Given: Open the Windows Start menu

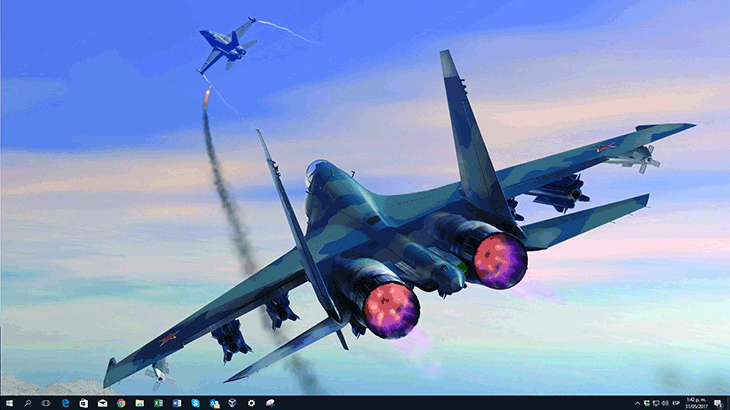Looking at the screenshot, I should 9,403.
